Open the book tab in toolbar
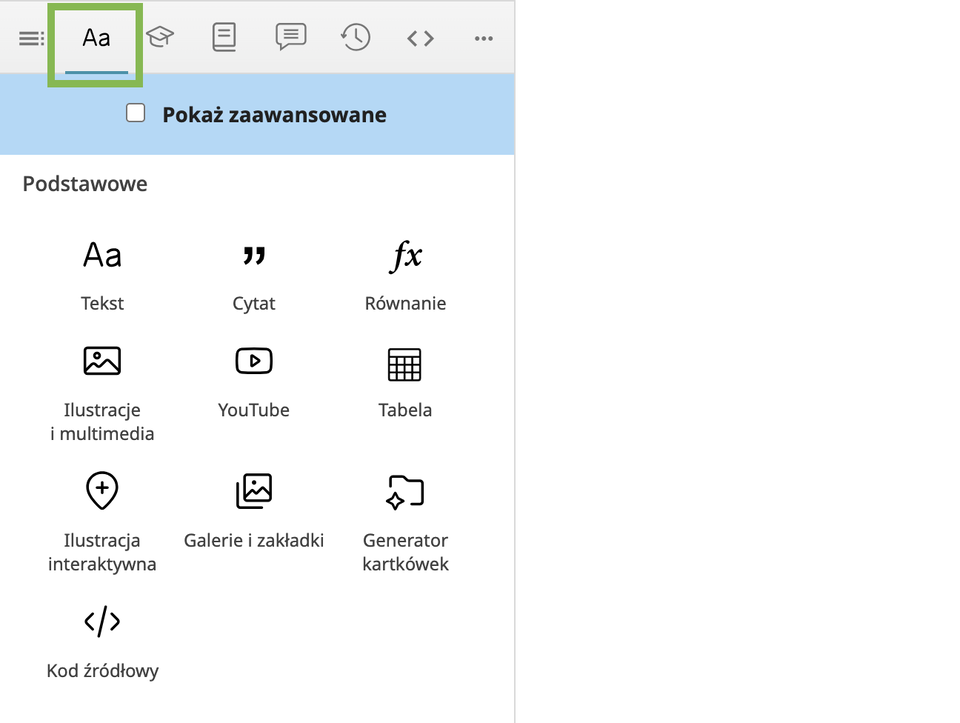960x723 pixels. coord(224,38)
